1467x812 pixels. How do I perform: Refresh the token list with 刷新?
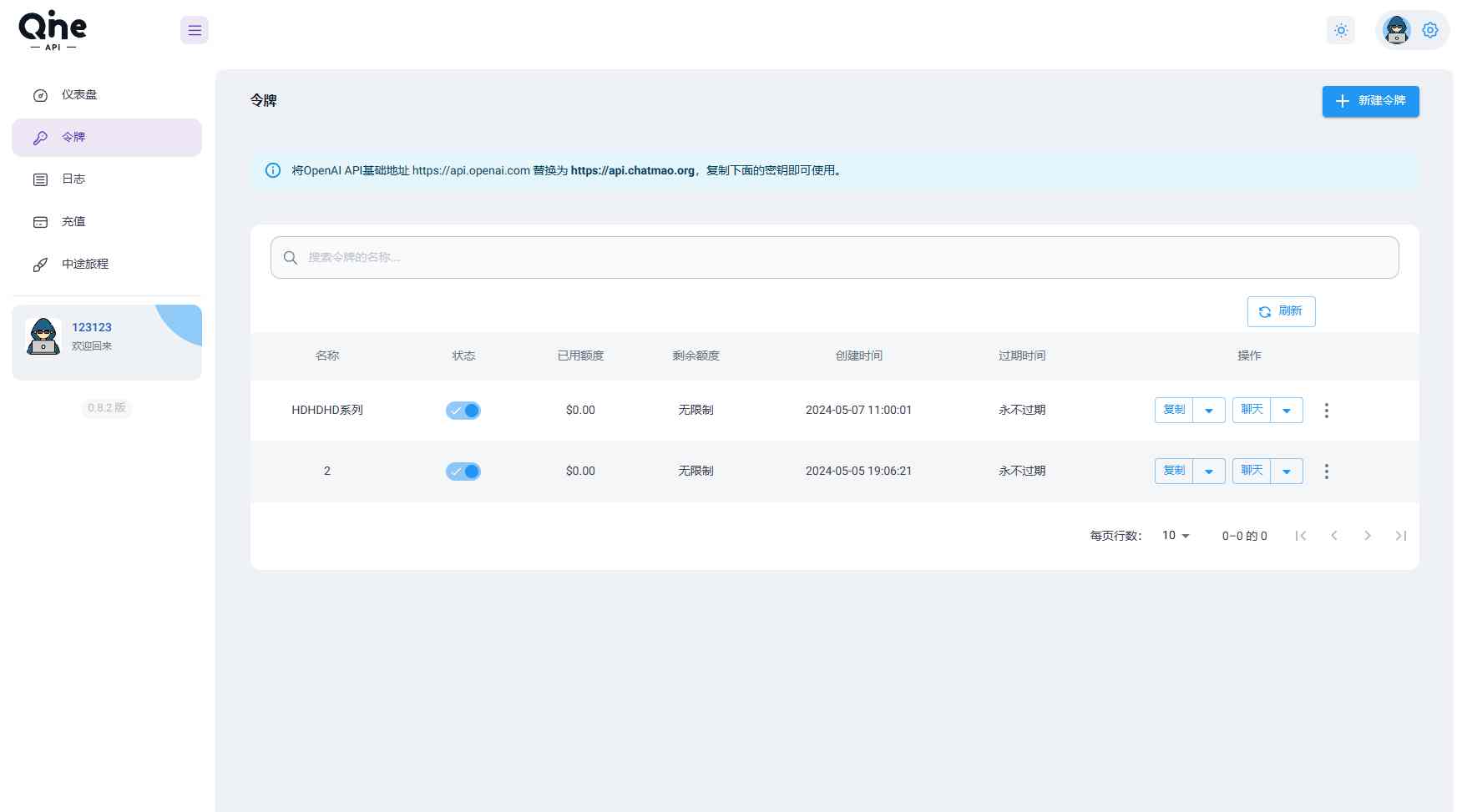(1281, 311)
